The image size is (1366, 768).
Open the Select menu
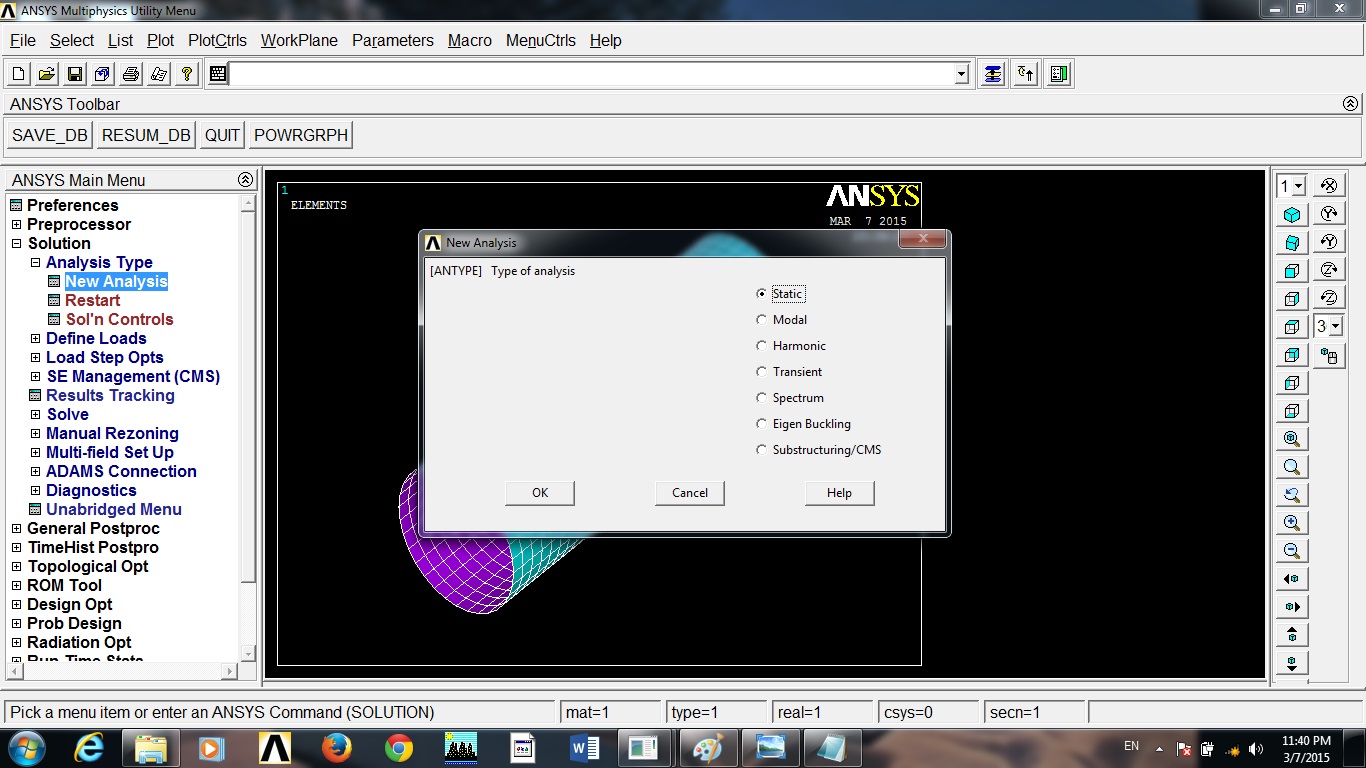(x=72, y=41)
